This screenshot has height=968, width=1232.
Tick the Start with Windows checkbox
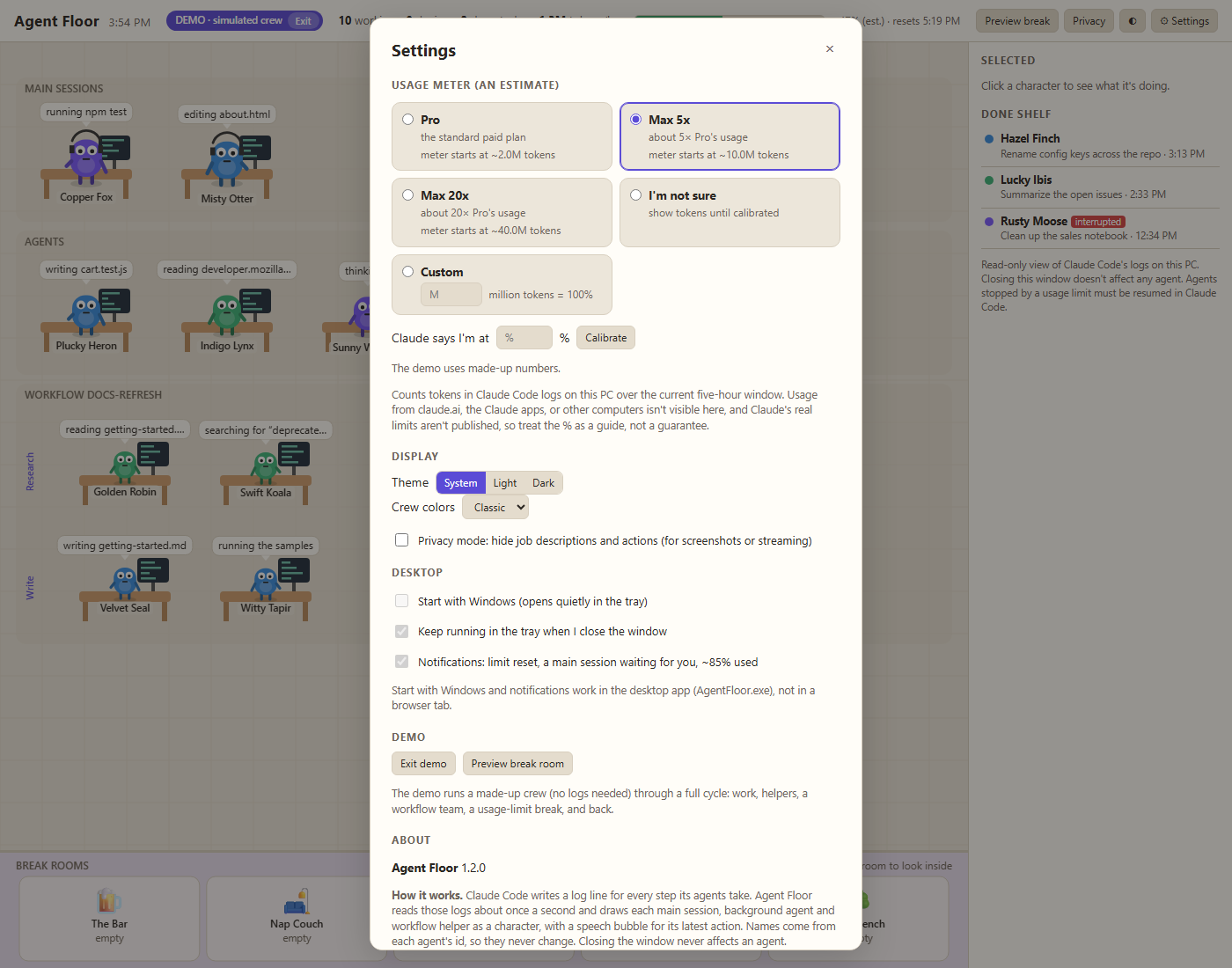[402, 601]
